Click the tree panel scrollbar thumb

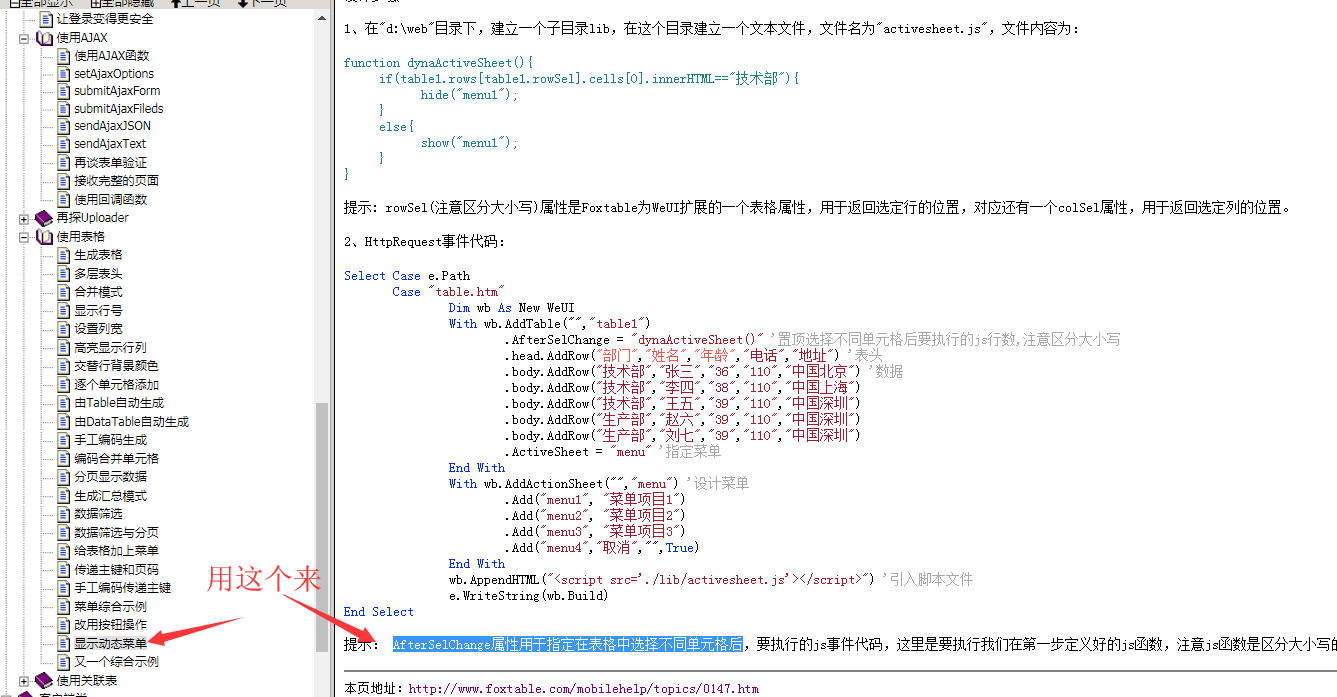[x=322, y=528]
